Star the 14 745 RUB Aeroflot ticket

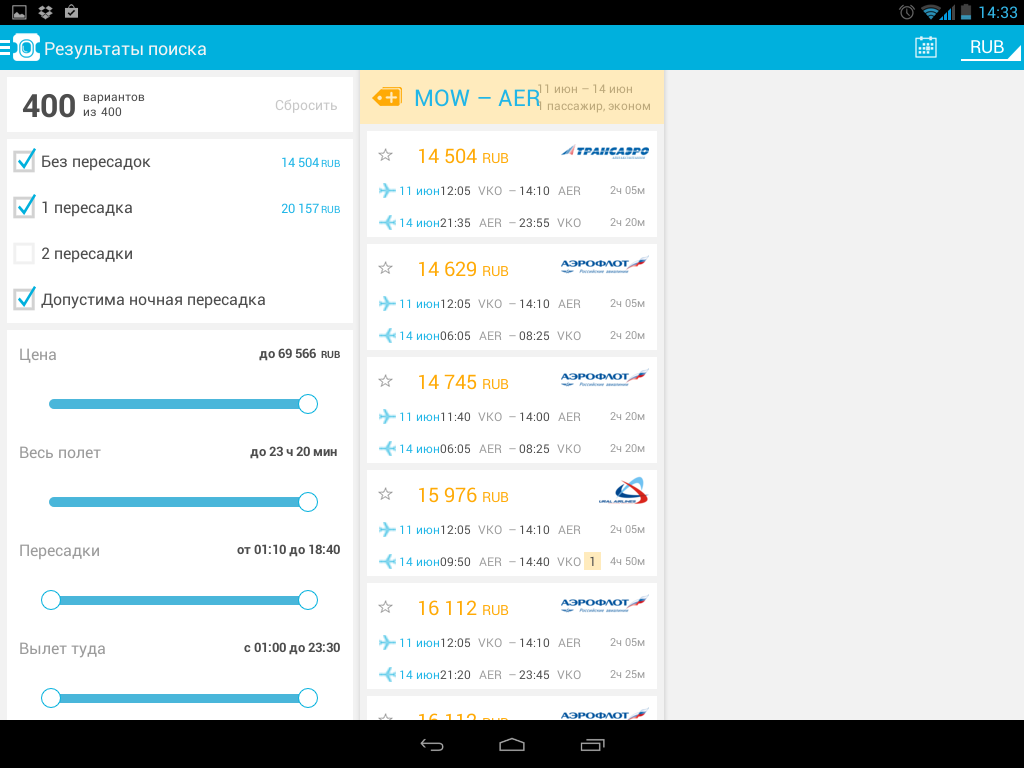click(x=385, y=381)
